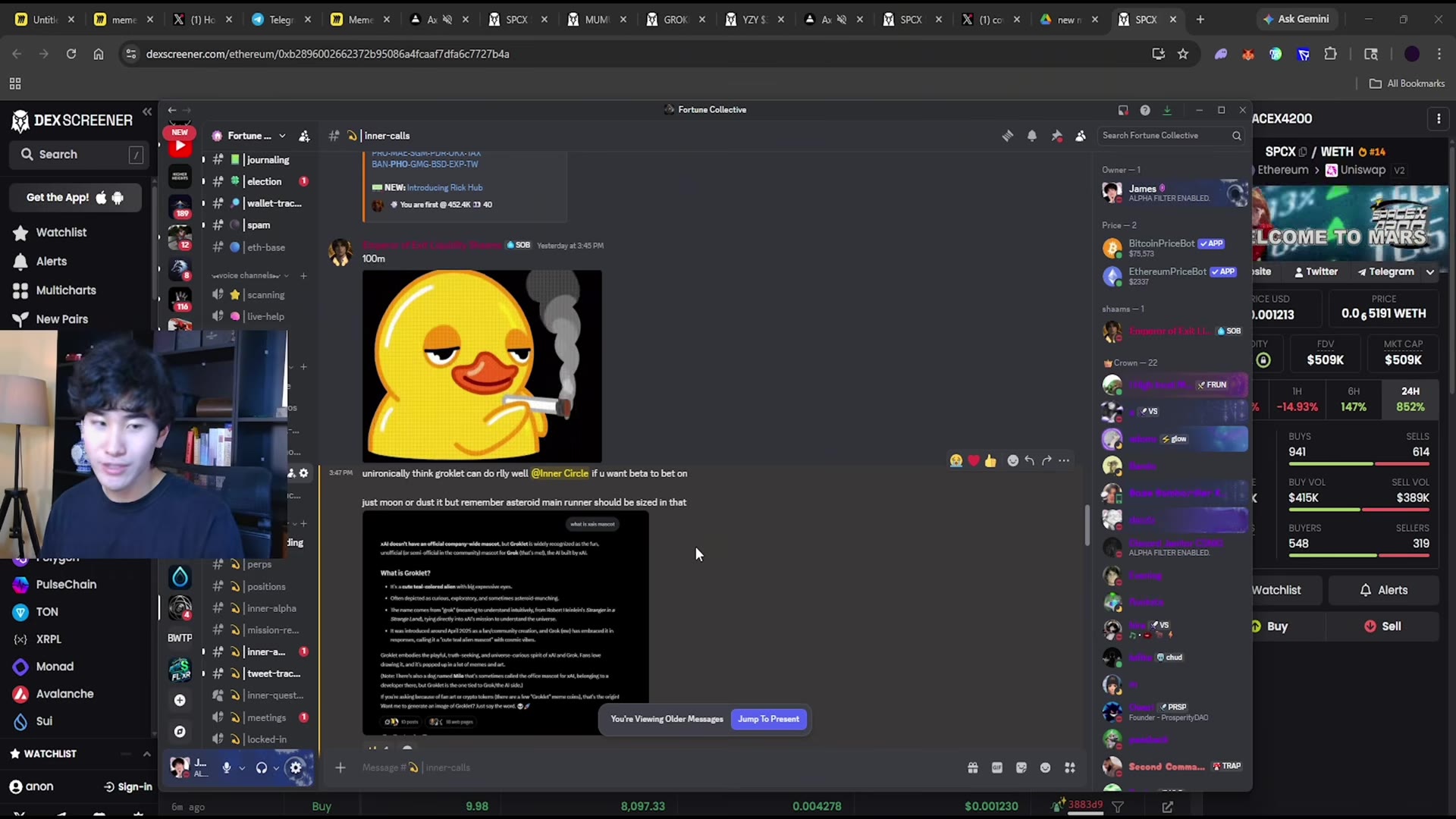Image resolution: width=1456 pixels, height=819 pixels.
Task: Click the Message inner-calls text field
Action: click(x=652, y=767)
